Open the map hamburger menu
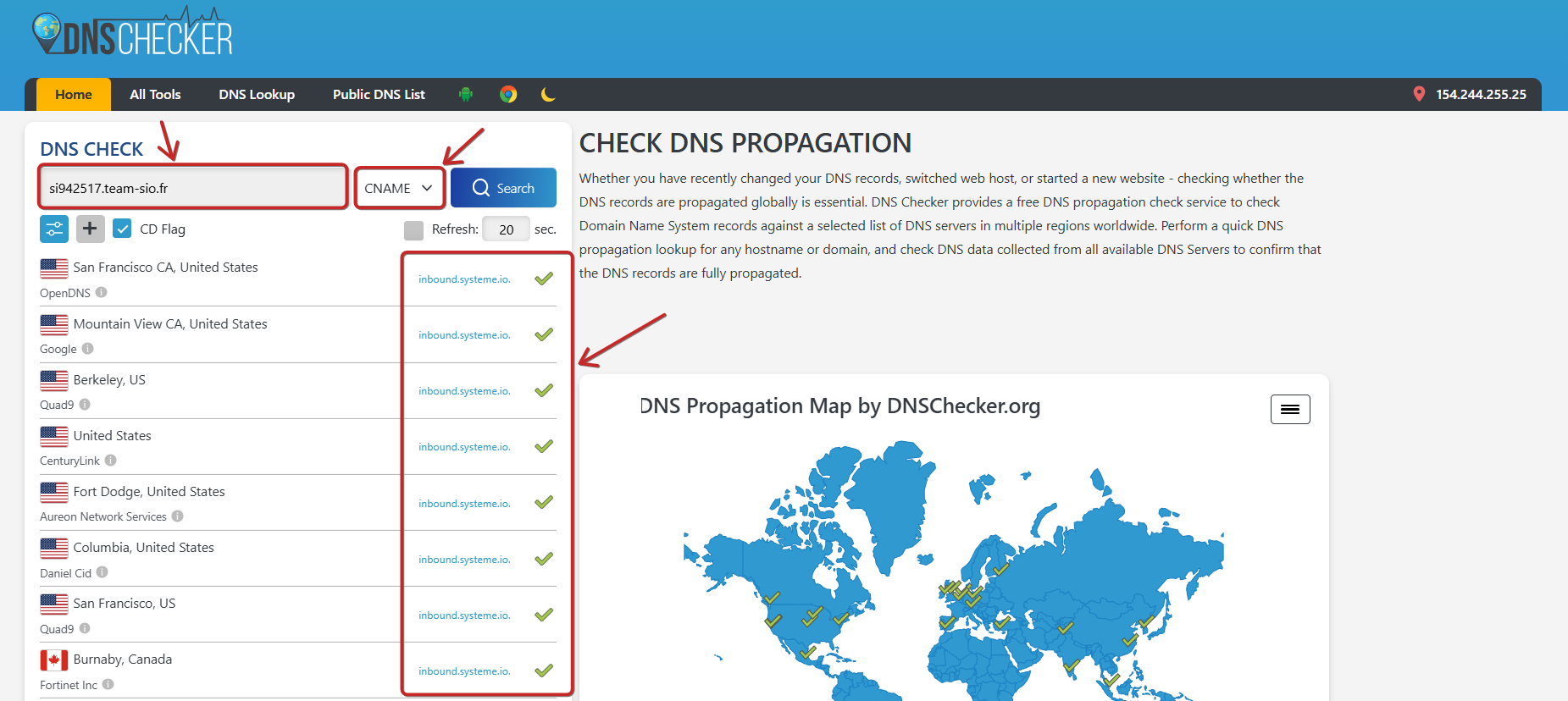The height and width of the screenshot is (701, 1568). click(x=1290, y=409)
